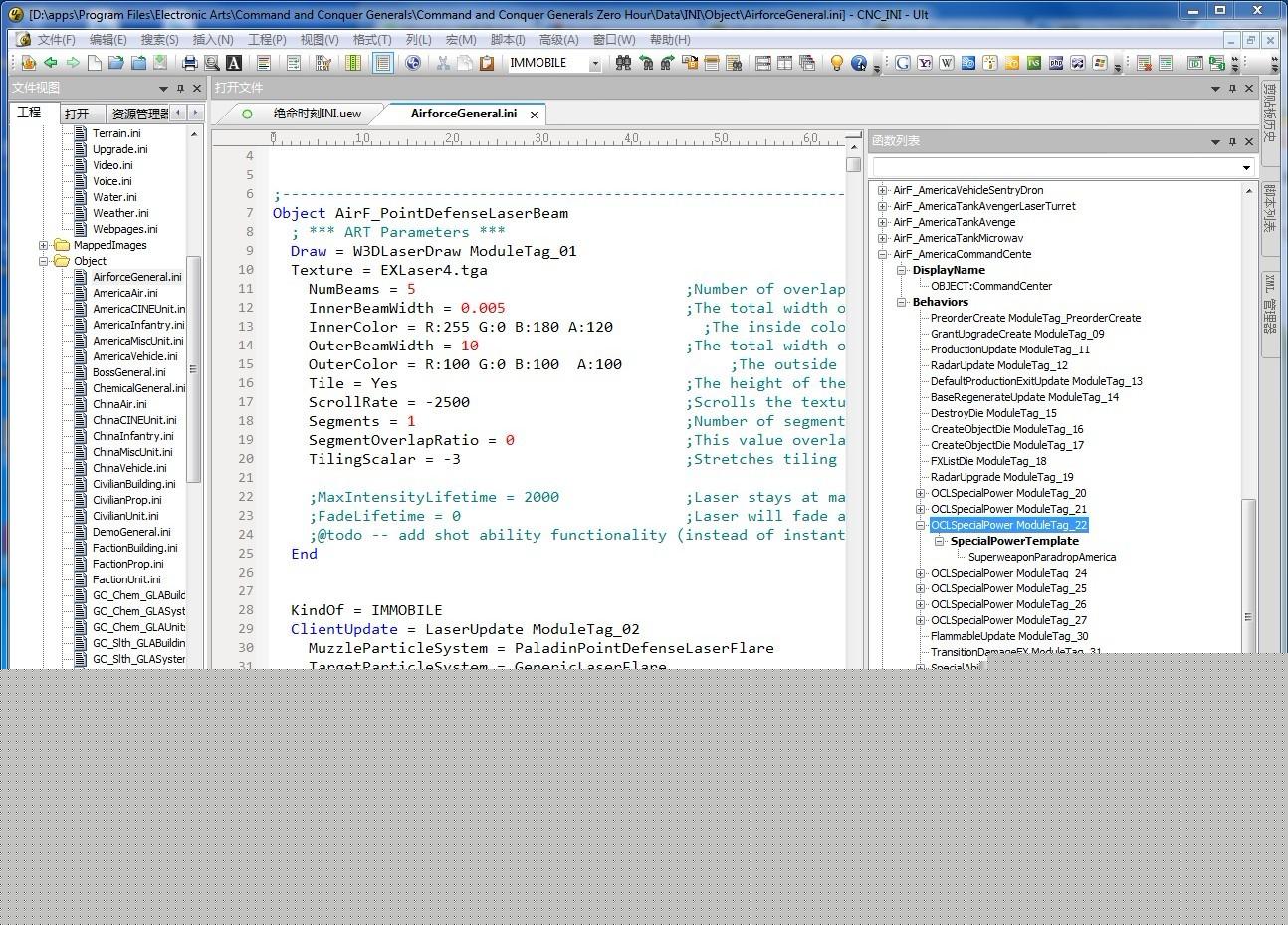The image size is (1288, 925).
Task: Expand the MappedImages folder
Action: tap(44, 245)
